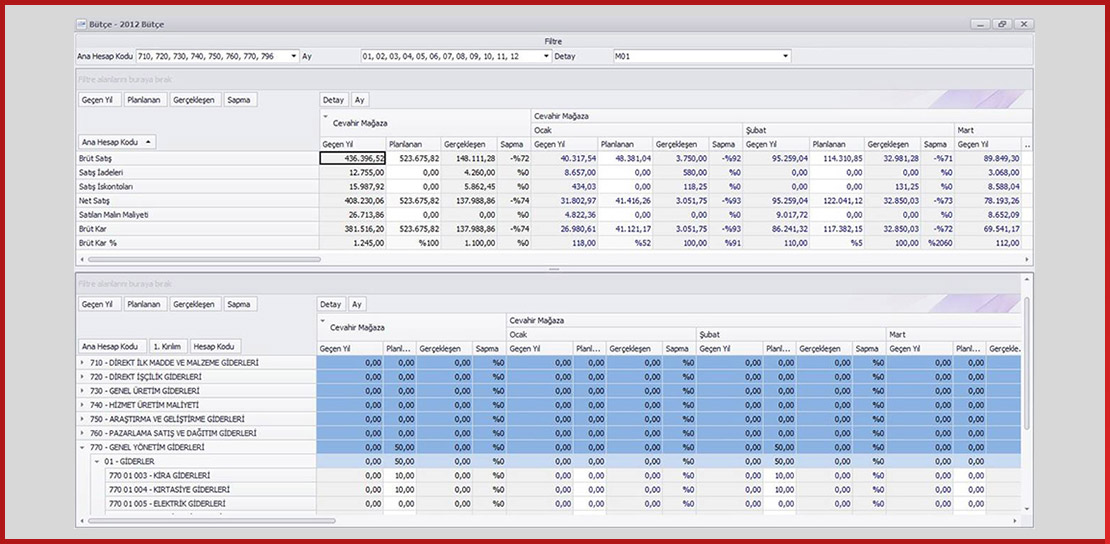Click the Satış İadeleri row header
Image resolution: width=1110 pixels, height=544 pixels.
coord(198,172)
